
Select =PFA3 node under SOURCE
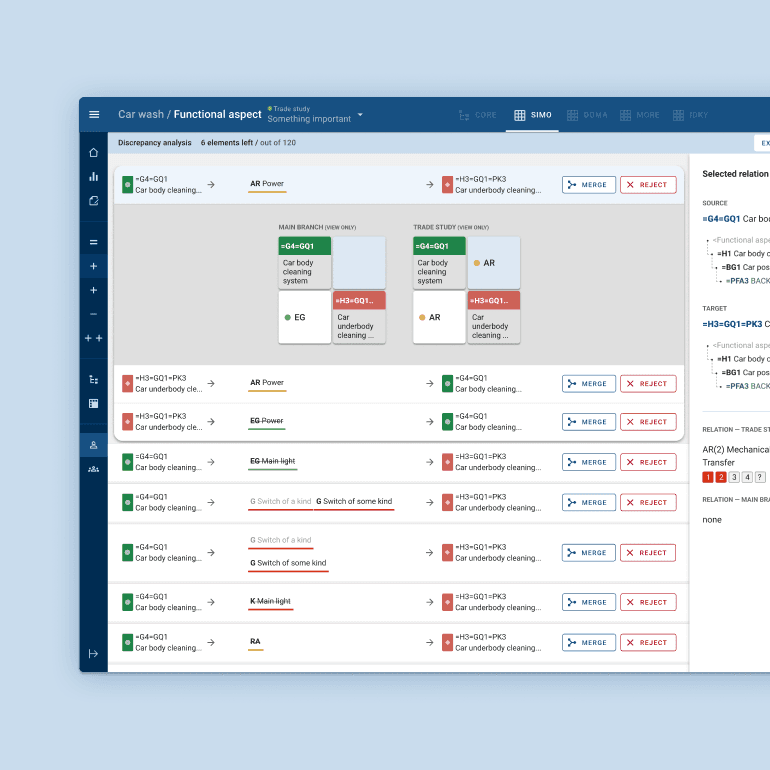747,281
